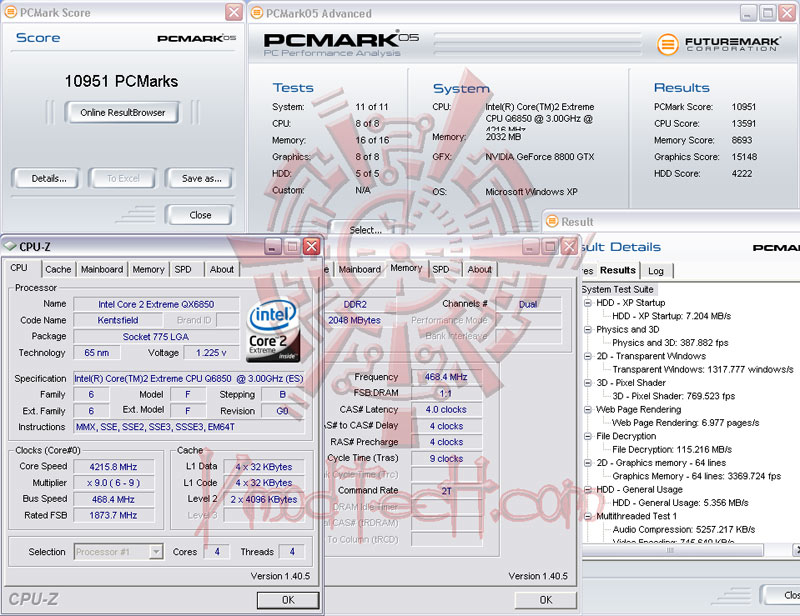The height and width of the screenshot is (616, 800).
Task: Switch to the Mainboard tab in CPU-Z
Action: [102, 269]
